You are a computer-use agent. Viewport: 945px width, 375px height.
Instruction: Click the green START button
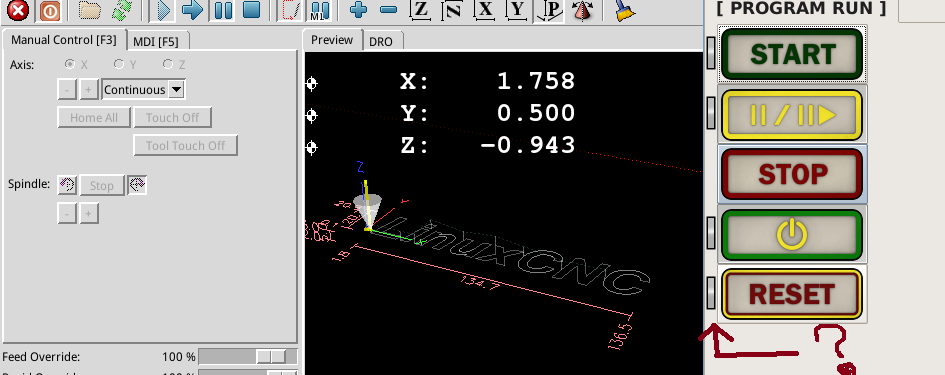point(793,54)
